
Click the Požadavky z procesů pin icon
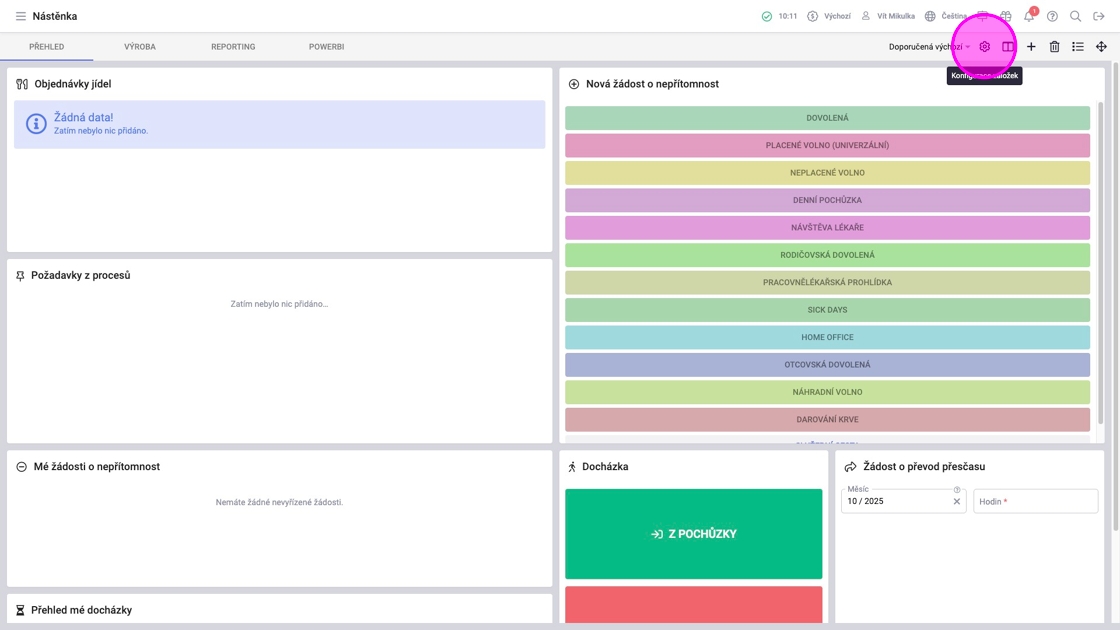click(20, 276)
